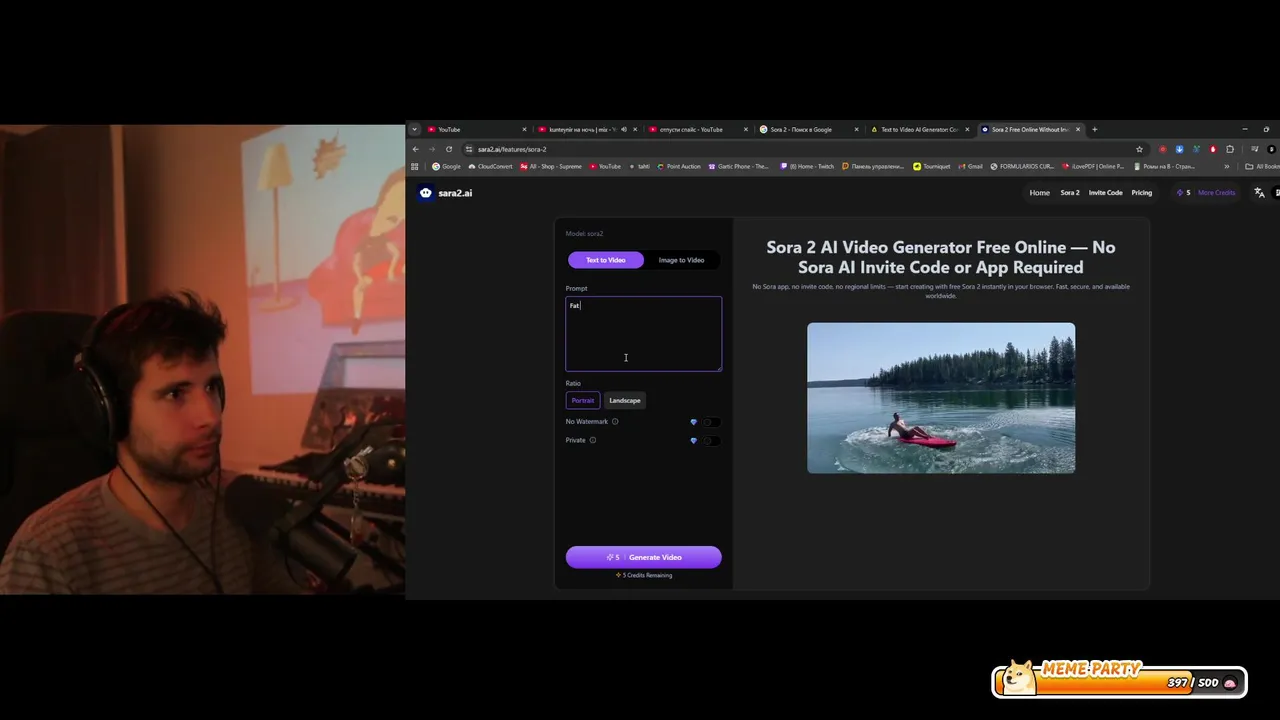
Task: Open the Home nav item
Action: pyautogui.click(x=1040, y=193)
